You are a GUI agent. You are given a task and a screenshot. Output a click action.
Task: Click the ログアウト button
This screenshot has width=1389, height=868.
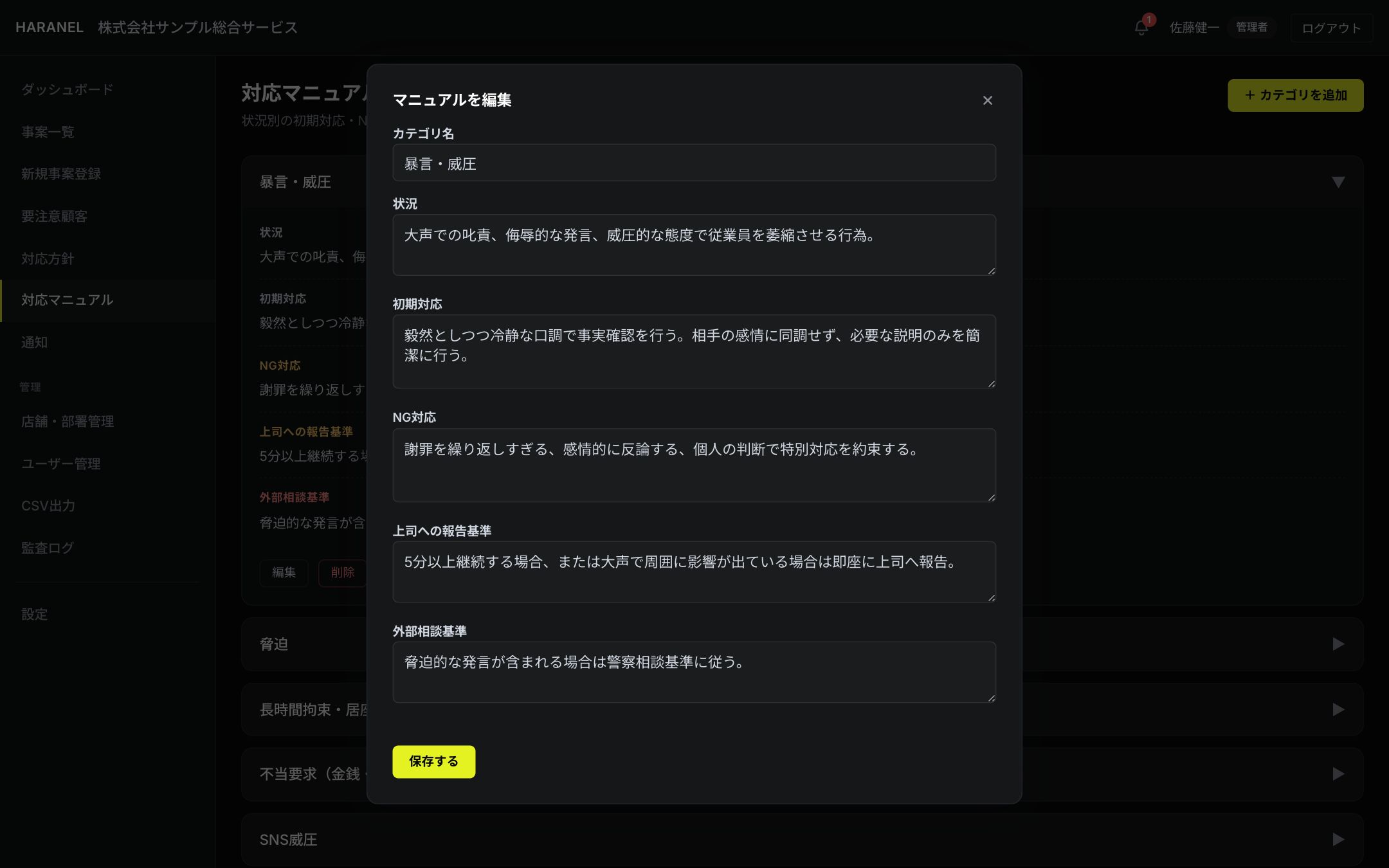[1331, 28]
